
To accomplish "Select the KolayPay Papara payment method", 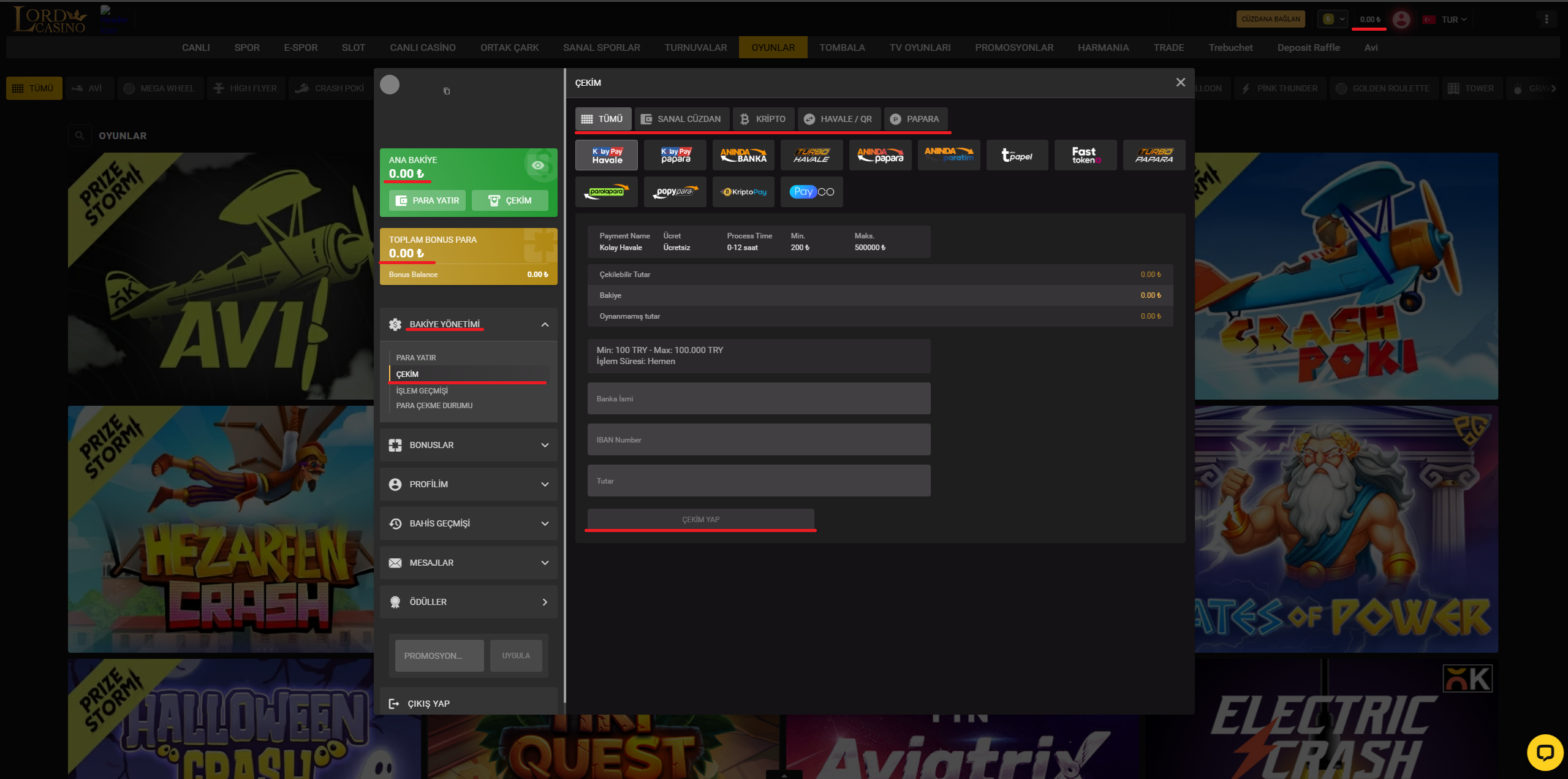I will pyautogui.click(x=675, y=155).
